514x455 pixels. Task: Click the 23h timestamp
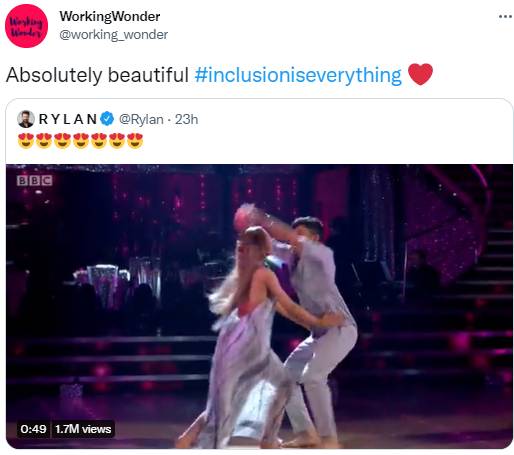point(186,119)
